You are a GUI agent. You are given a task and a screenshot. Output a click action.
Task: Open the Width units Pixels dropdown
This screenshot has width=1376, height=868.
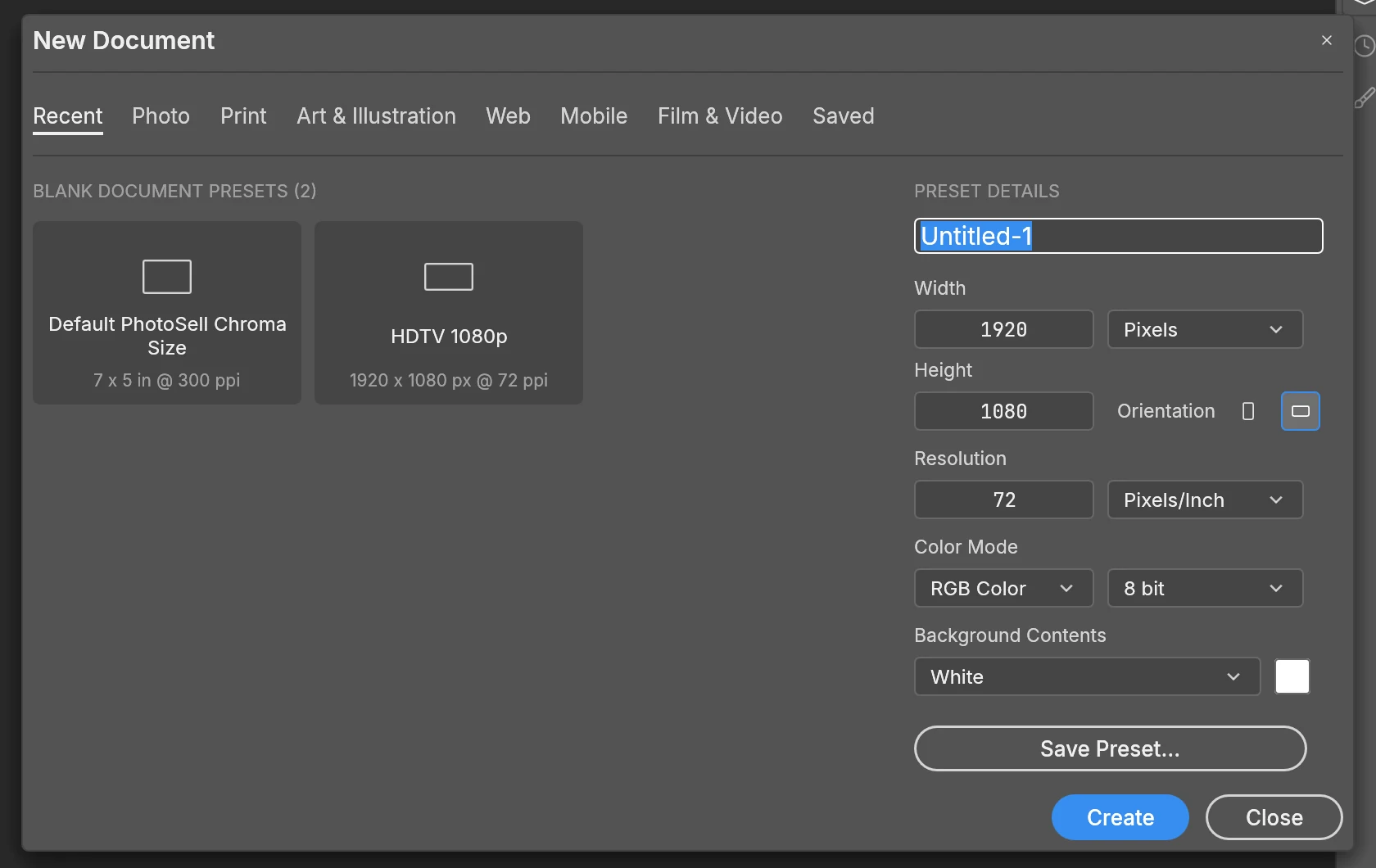(1205, 329)
